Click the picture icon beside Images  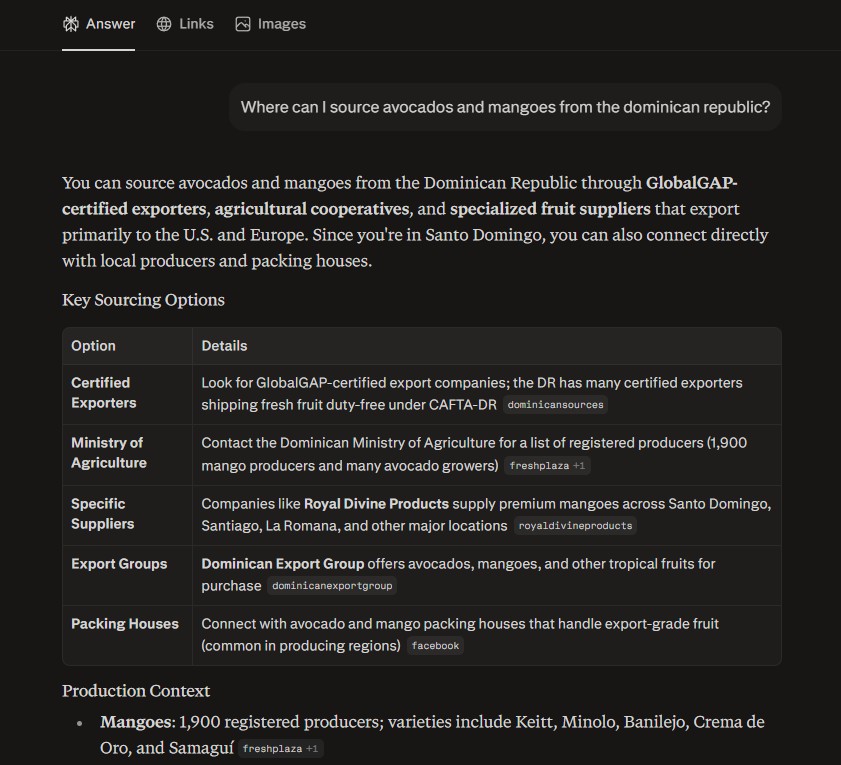click(x=242, y=24)
